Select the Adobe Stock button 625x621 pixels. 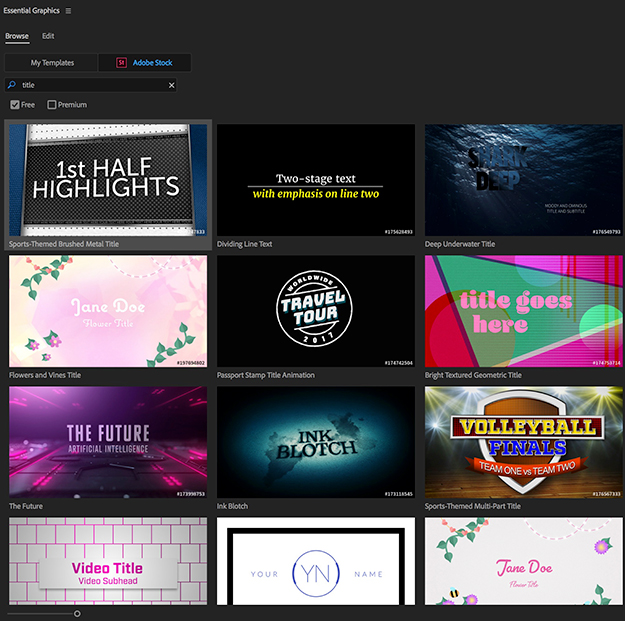click(145, 63)
